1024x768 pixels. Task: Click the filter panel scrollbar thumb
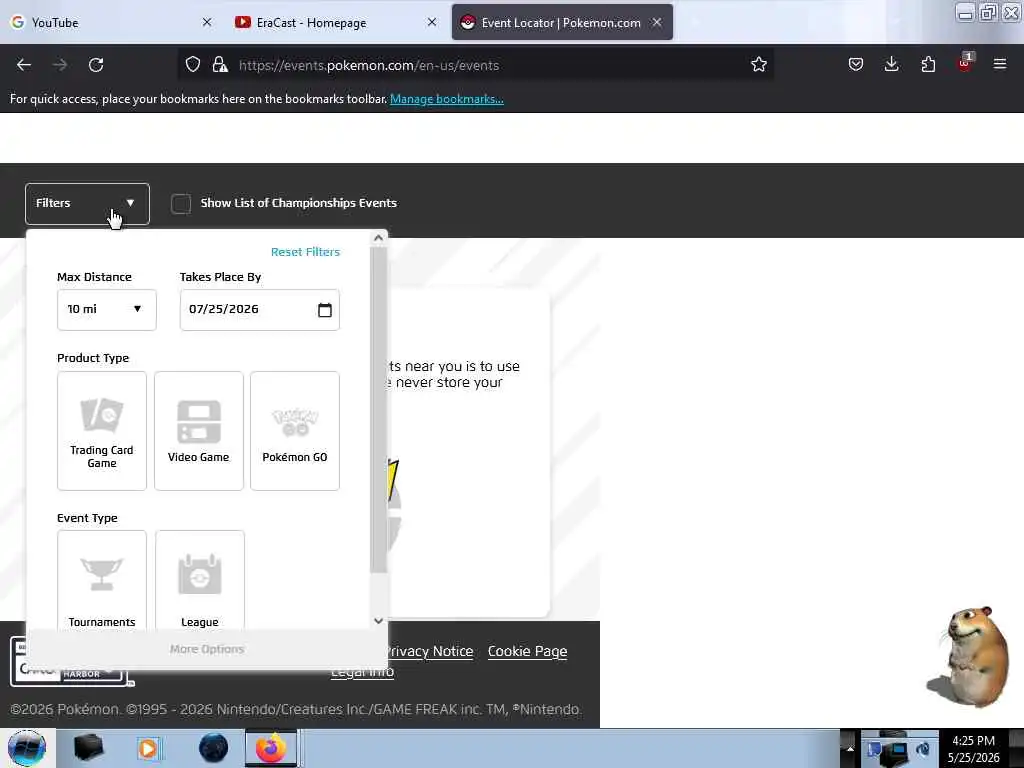[x=378, y=410]
